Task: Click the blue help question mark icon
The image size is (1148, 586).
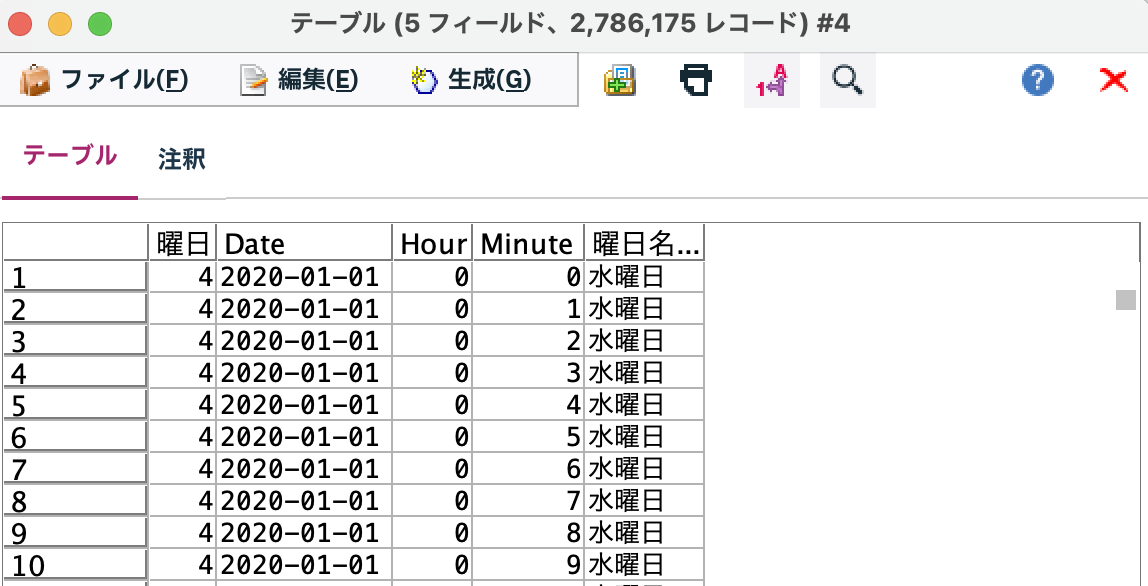Action: tap(1037, 79)
